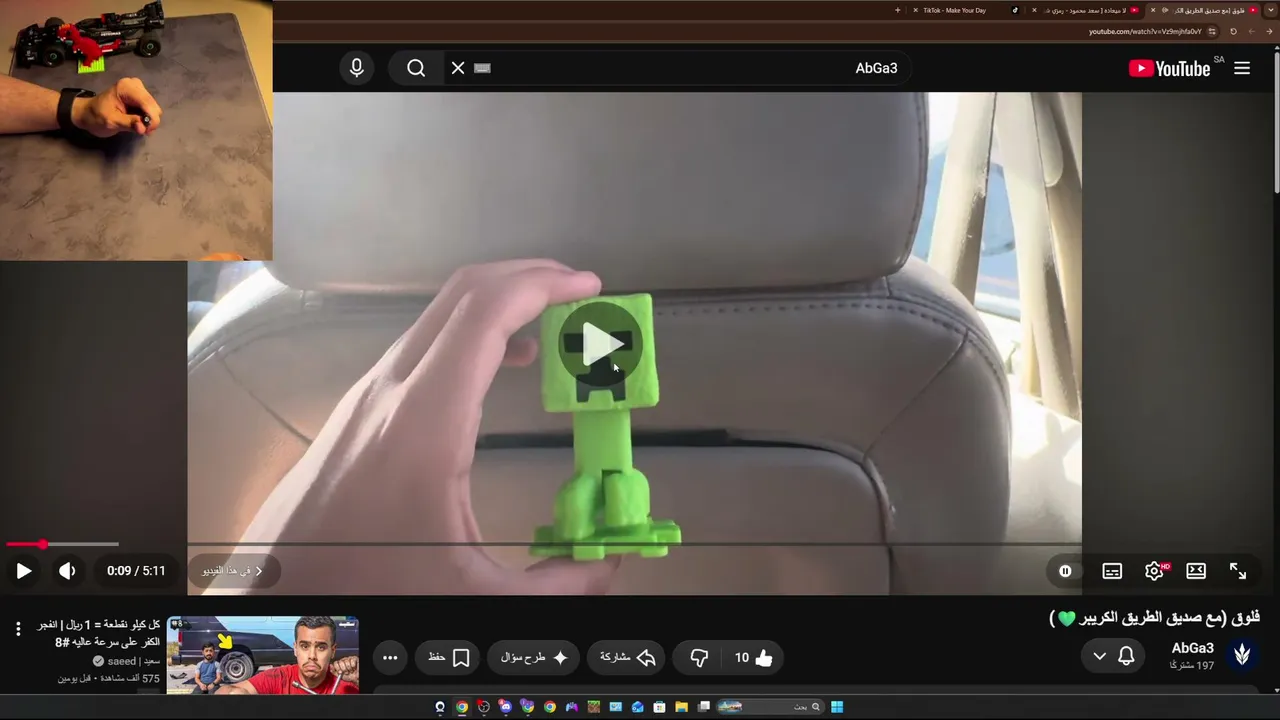Open the suggested video title link
The width and height of the screenshot is (1280, 720).
coord(99,633)
